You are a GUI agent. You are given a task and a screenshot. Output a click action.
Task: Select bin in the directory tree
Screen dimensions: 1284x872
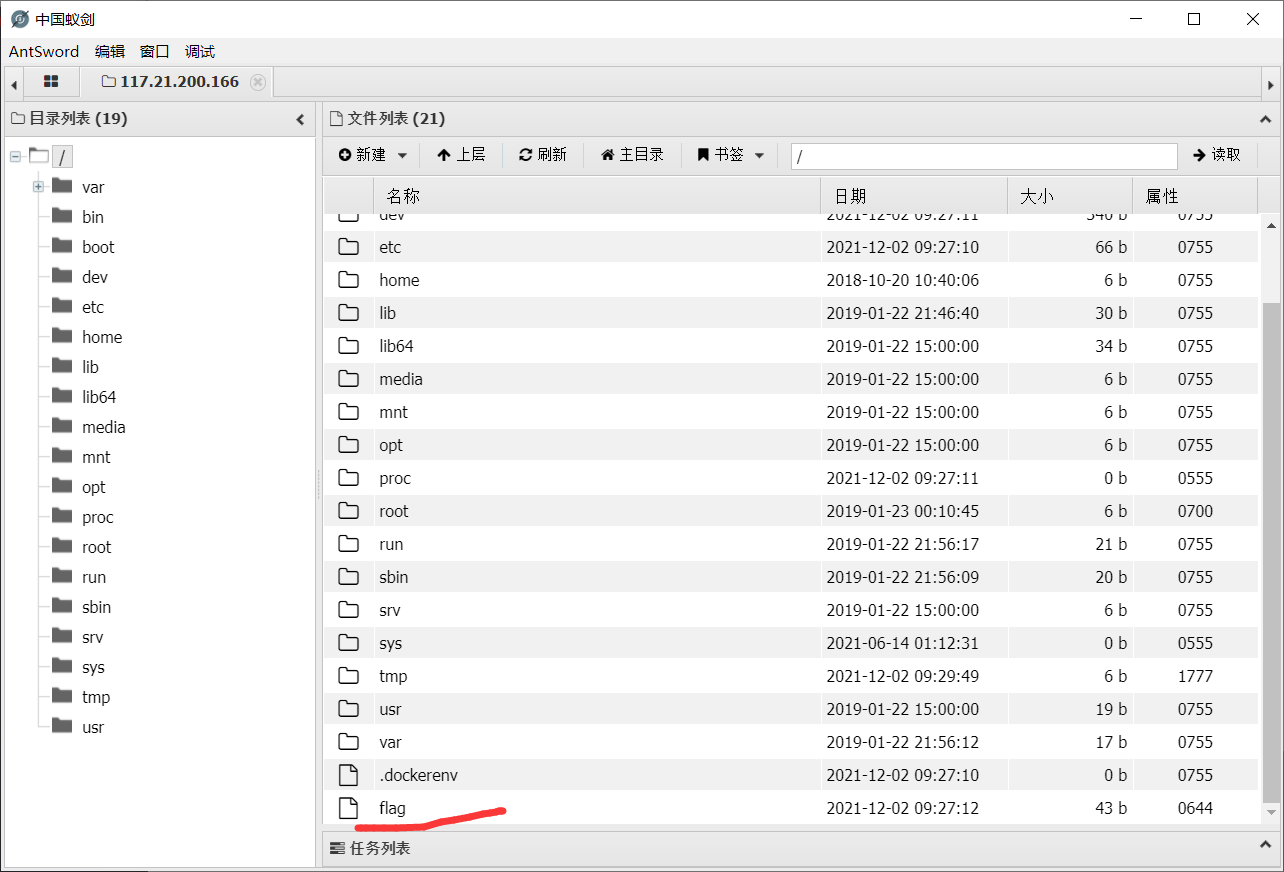click(93, 217)
